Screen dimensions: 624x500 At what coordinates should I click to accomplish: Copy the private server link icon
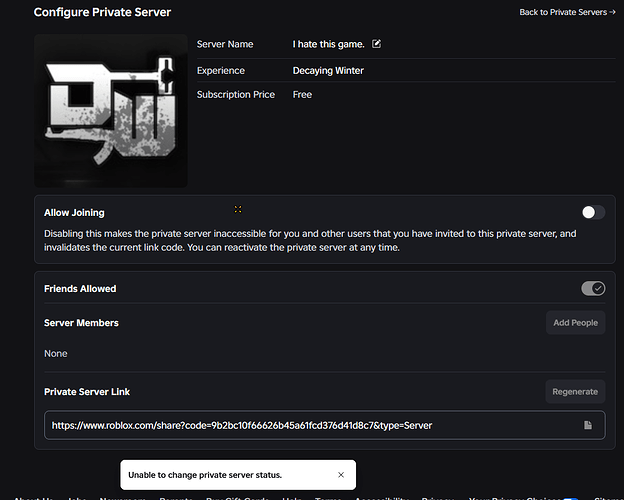(x=588, y=425)
